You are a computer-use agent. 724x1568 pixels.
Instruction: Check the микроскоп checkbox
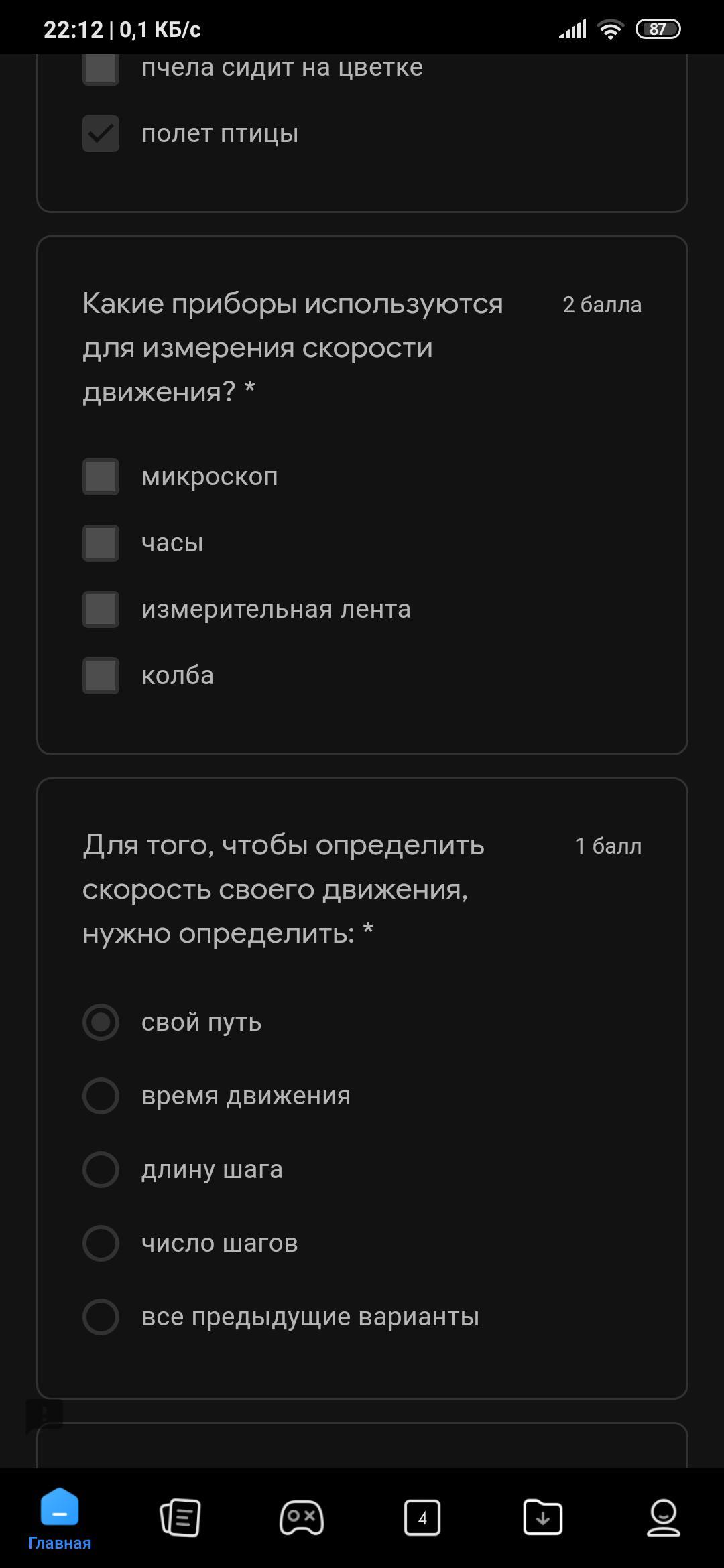click(x=101, y=476)
